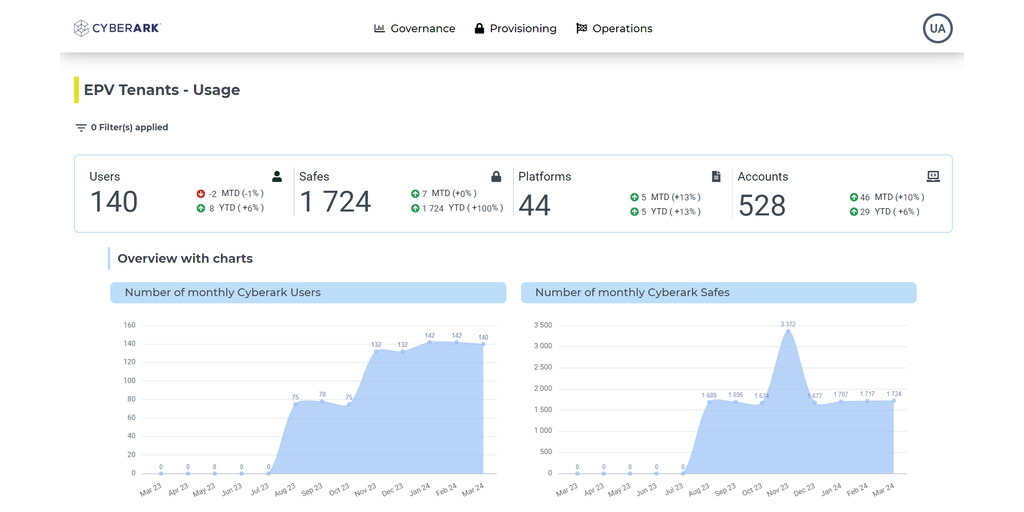This screenshot has height=512, width=1024.
Task: Click the Platforms document icon
Action: (716, 177)
